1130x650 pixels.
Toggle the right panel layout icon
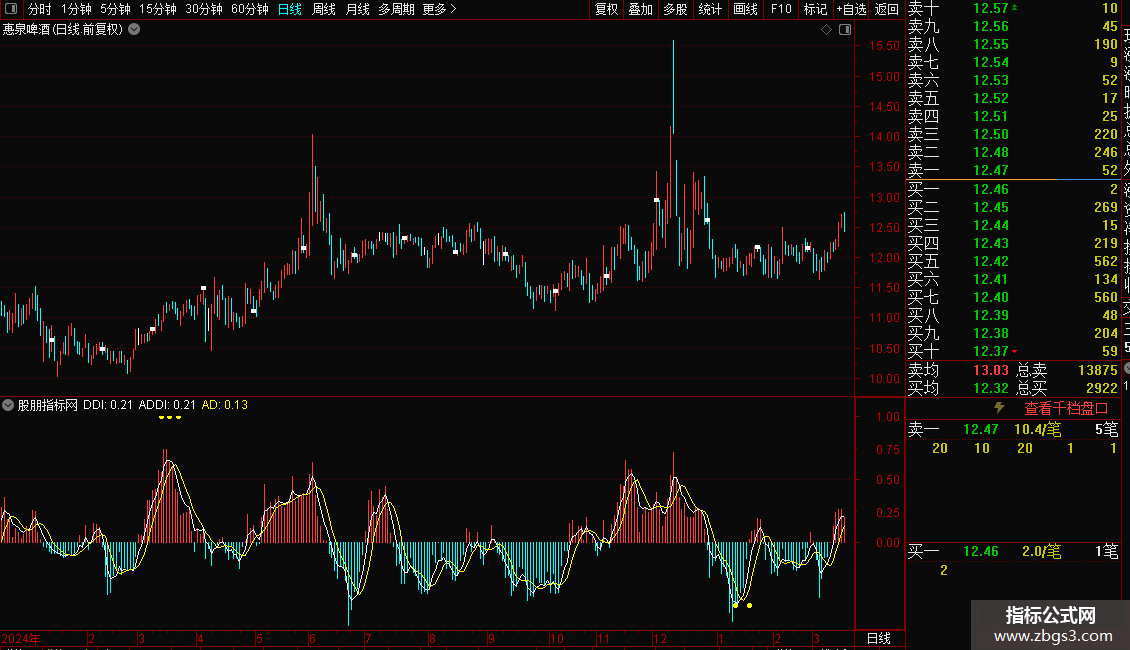tap(845, 30)
